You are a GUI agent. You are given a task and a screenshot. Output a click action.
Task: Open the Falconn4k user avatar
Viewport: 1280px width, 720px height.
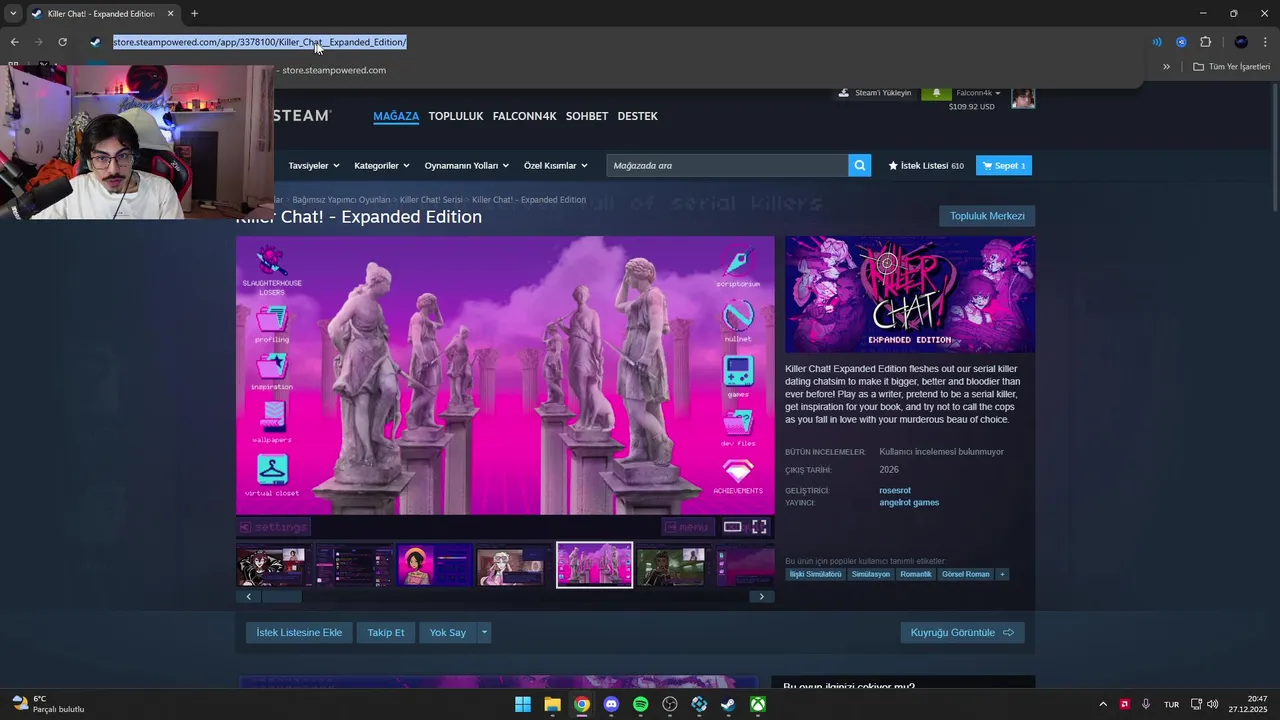(1023, 97)
